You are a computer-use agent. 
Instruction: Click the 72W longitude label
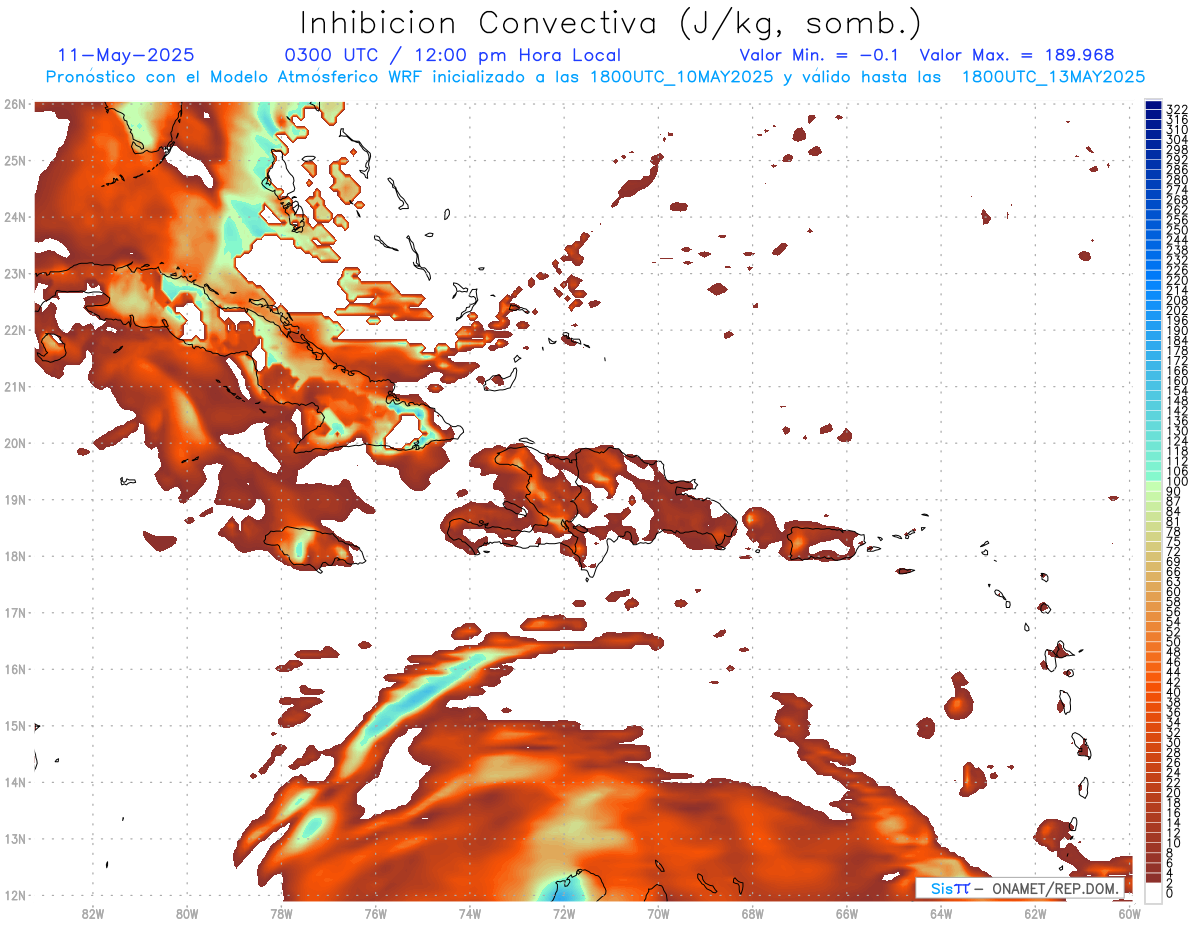[563, 913]
